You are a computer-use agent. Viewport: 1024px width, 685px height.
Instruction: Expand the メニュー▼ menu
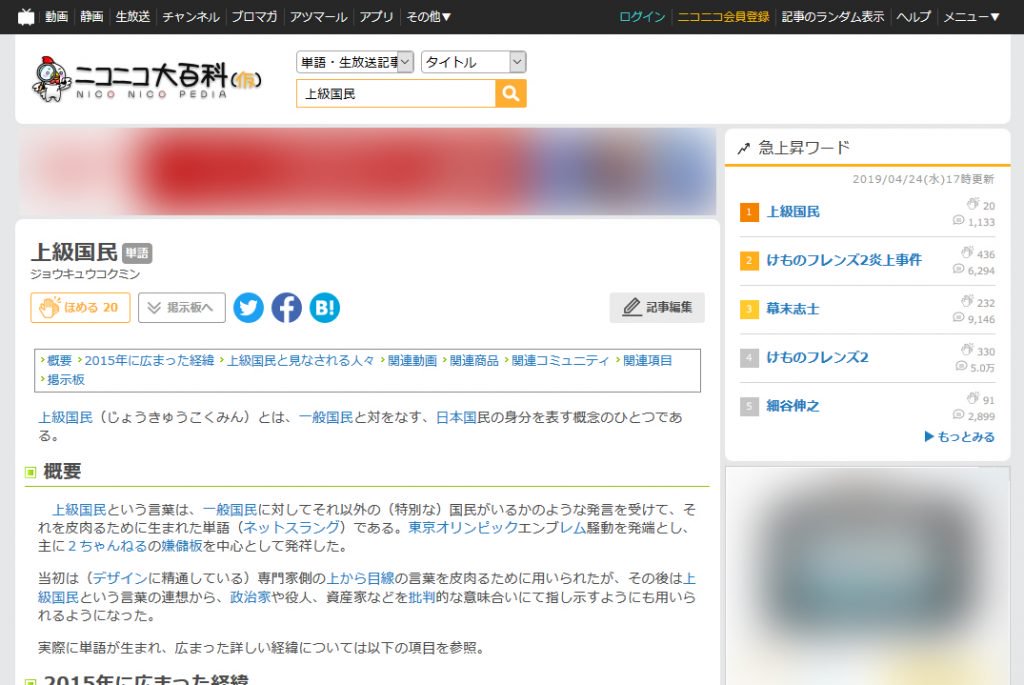pyautogui.click(x=971, y=17)
